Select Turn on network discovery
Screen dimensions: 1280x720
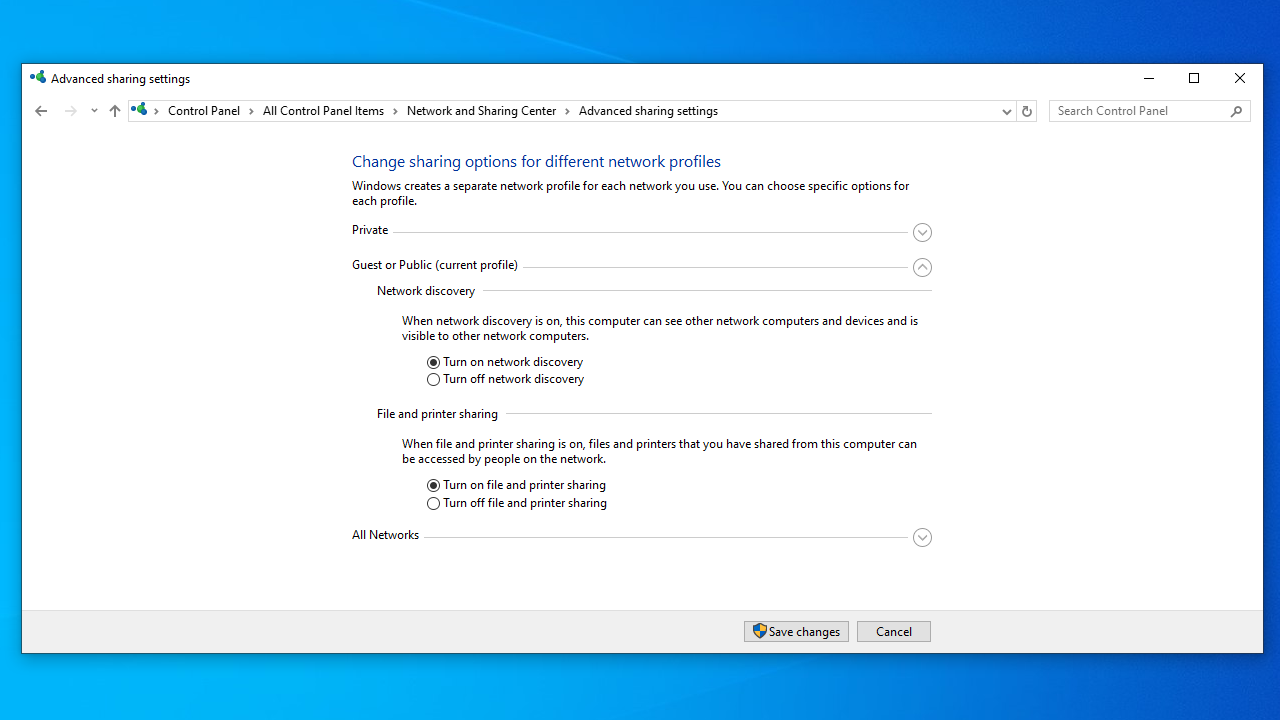coord(433,362)
